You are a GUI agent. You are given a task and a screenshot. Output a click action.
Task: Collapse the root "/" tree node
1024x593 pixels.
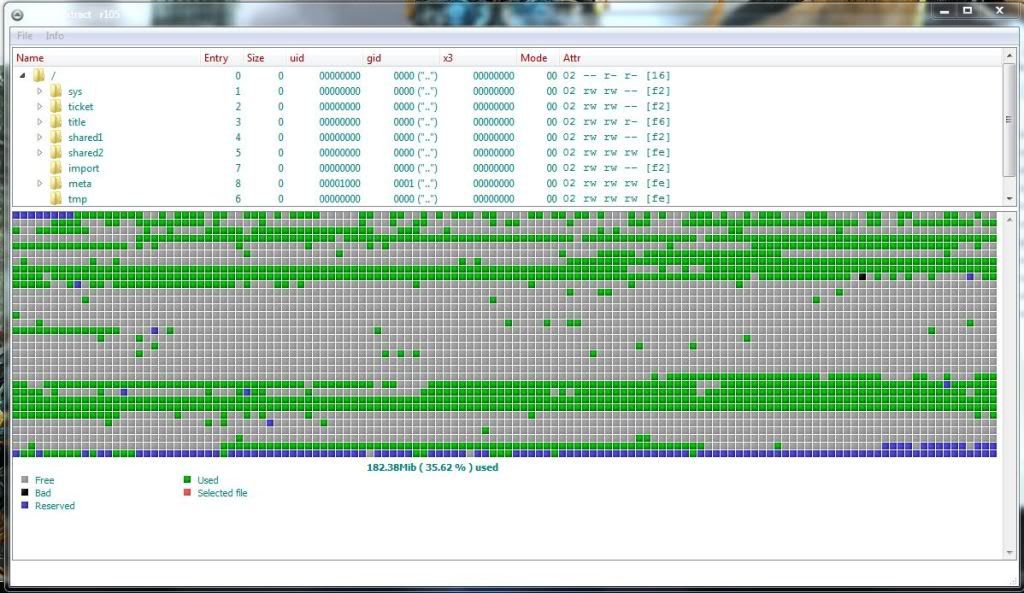(x=22, y=75)
